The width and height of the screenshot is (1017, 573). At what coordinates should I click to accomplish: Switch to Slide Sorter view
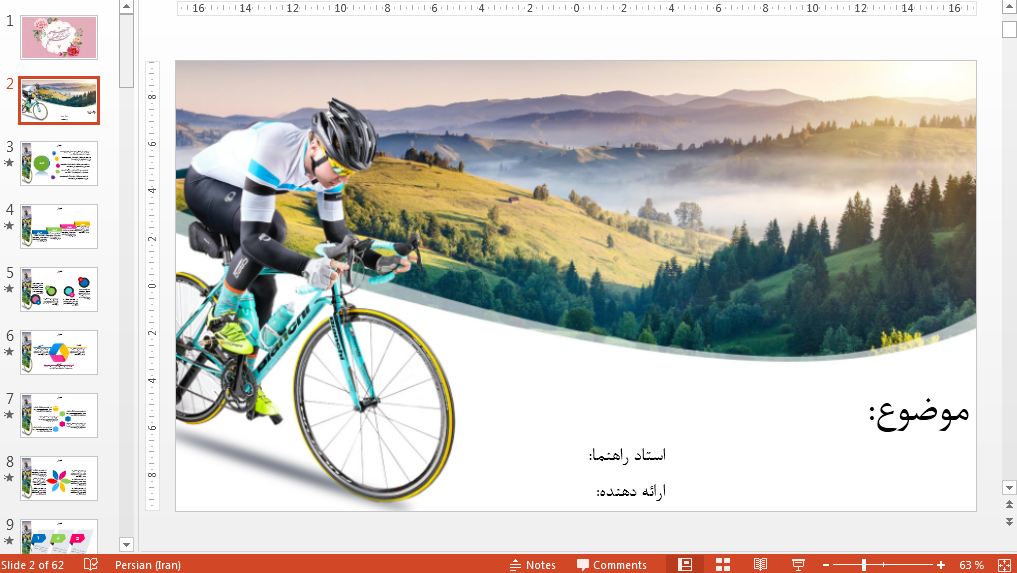[723, 565]
